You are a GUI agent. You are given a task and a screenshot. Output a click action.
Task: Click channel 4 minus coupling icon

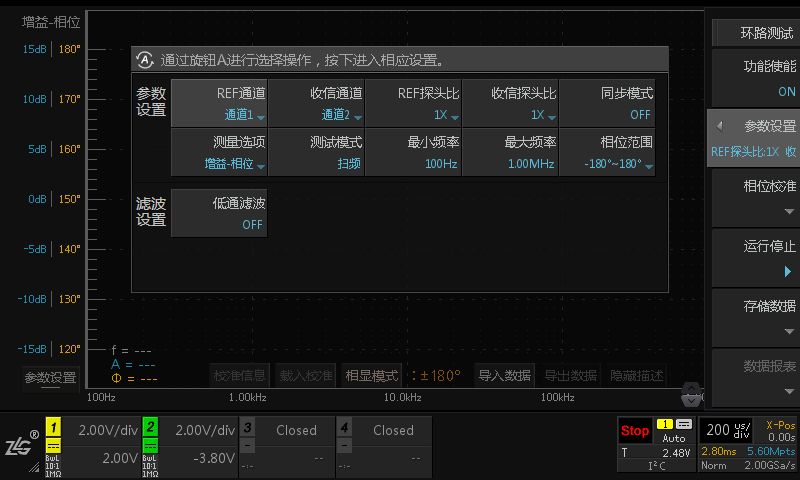pyautogui.click(x=344, y=446)
